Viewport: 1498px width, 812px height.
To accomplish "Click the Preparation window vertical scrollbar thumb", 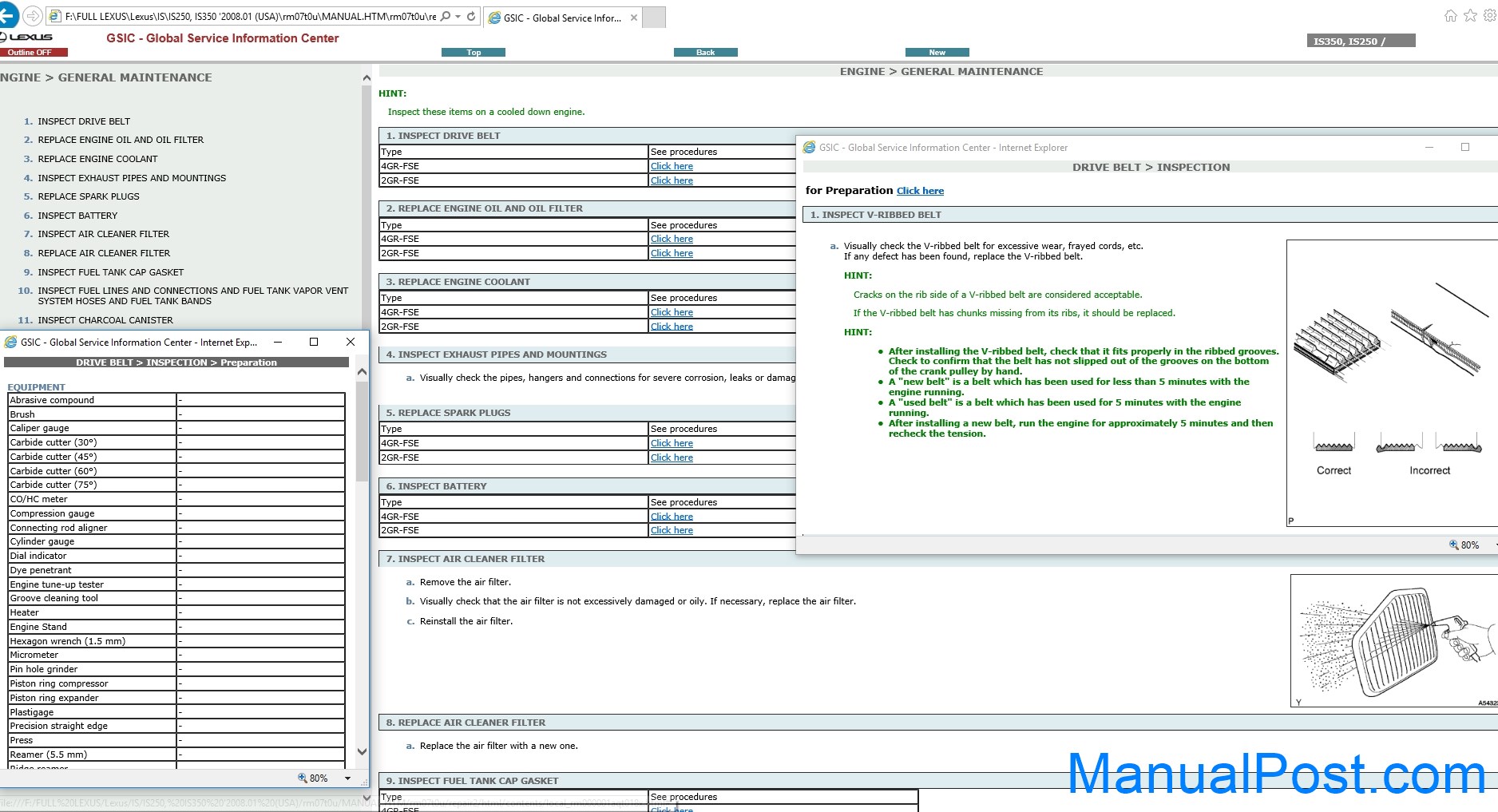I will pos(362,431).
